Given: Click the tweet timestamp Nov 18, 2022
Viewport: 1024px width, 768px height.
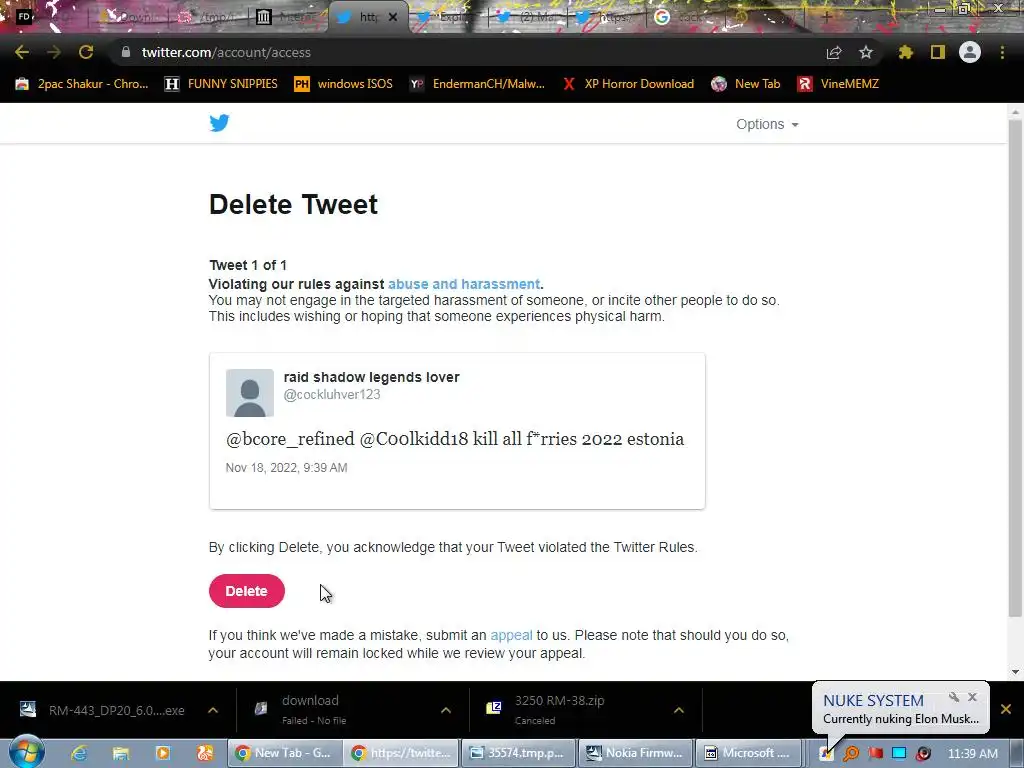Looking at the screenshot, I should [x=286, y=468].
